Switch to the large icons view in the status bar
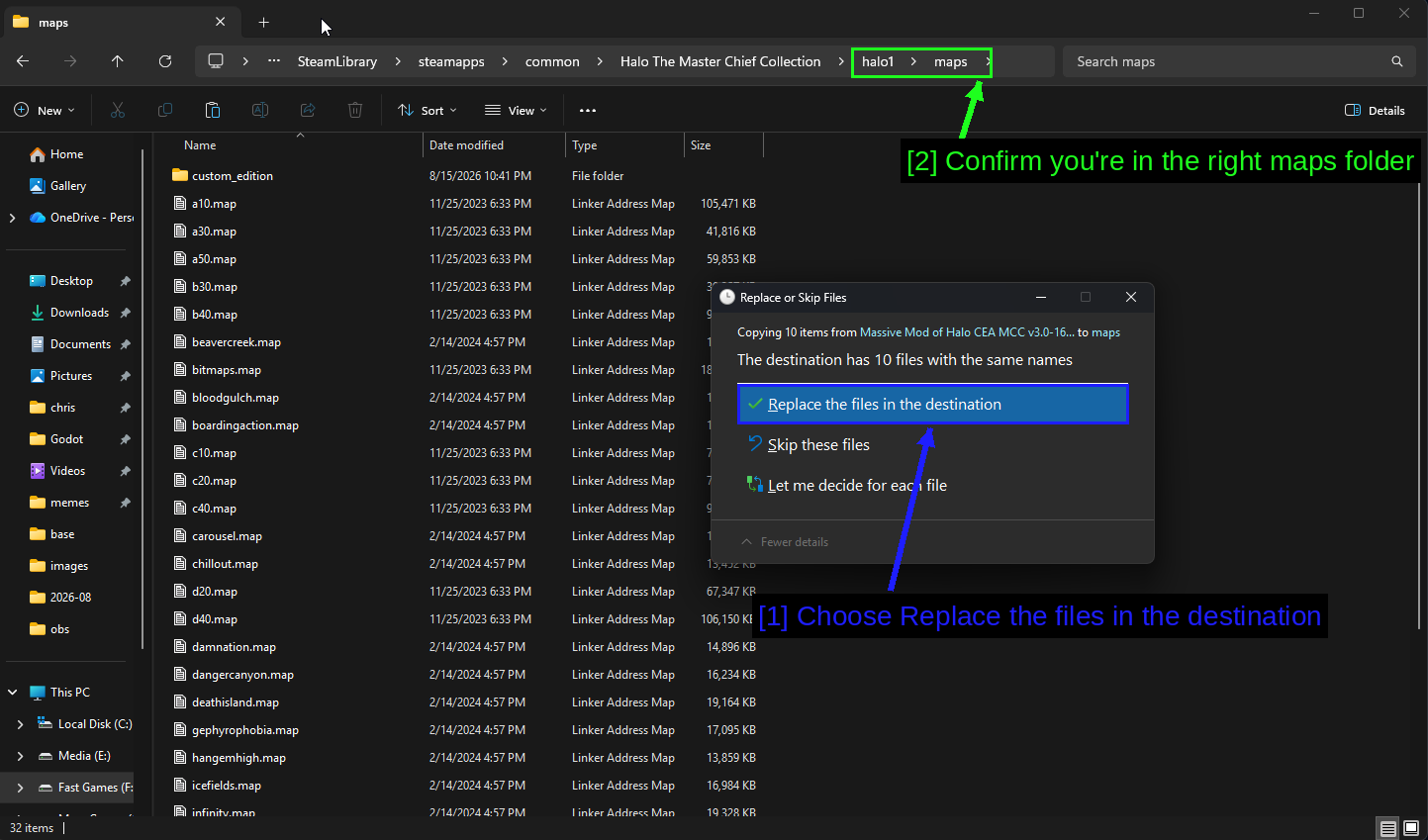Viewport: 1428px width, 840px height. 1411,828
